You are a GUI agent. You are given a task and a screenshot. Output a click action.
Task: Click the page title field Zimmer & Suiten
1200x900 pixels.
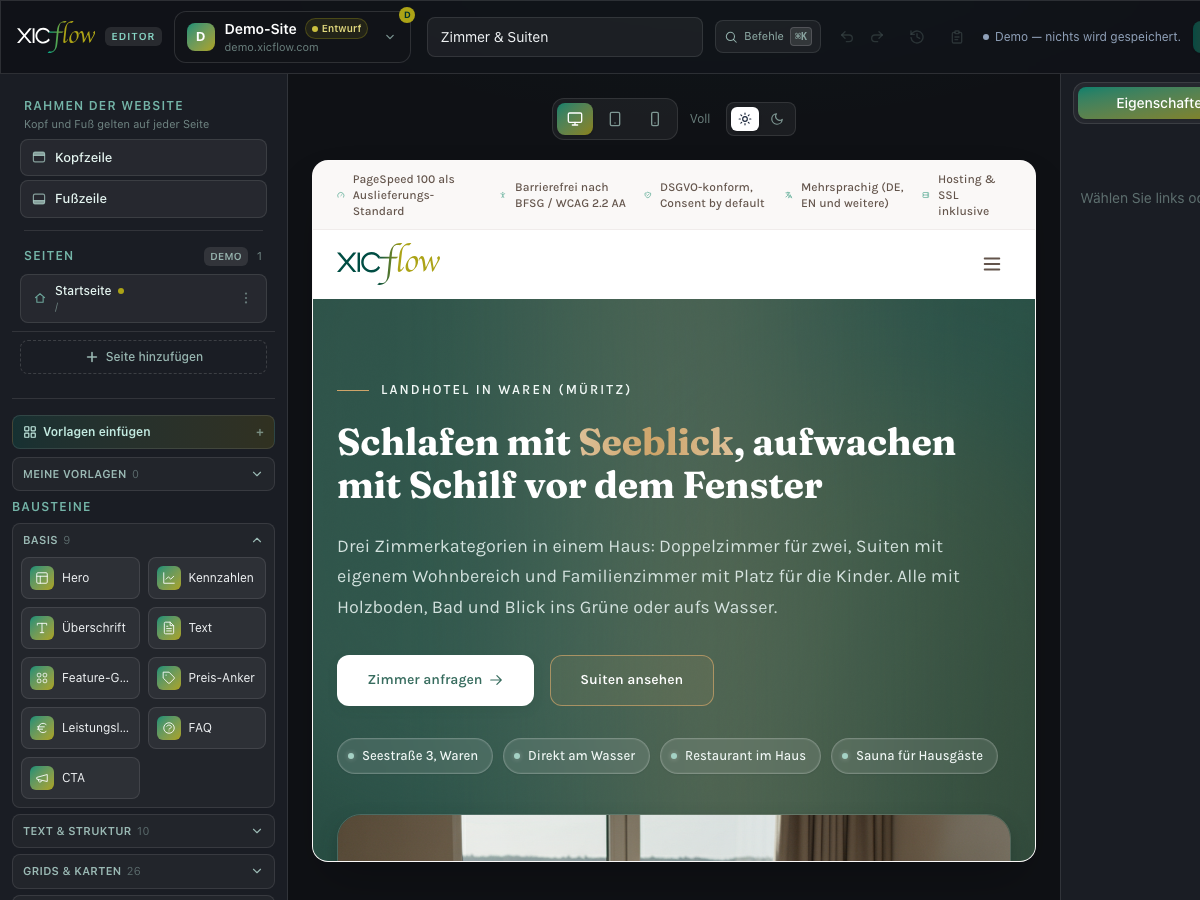[565, 37]
